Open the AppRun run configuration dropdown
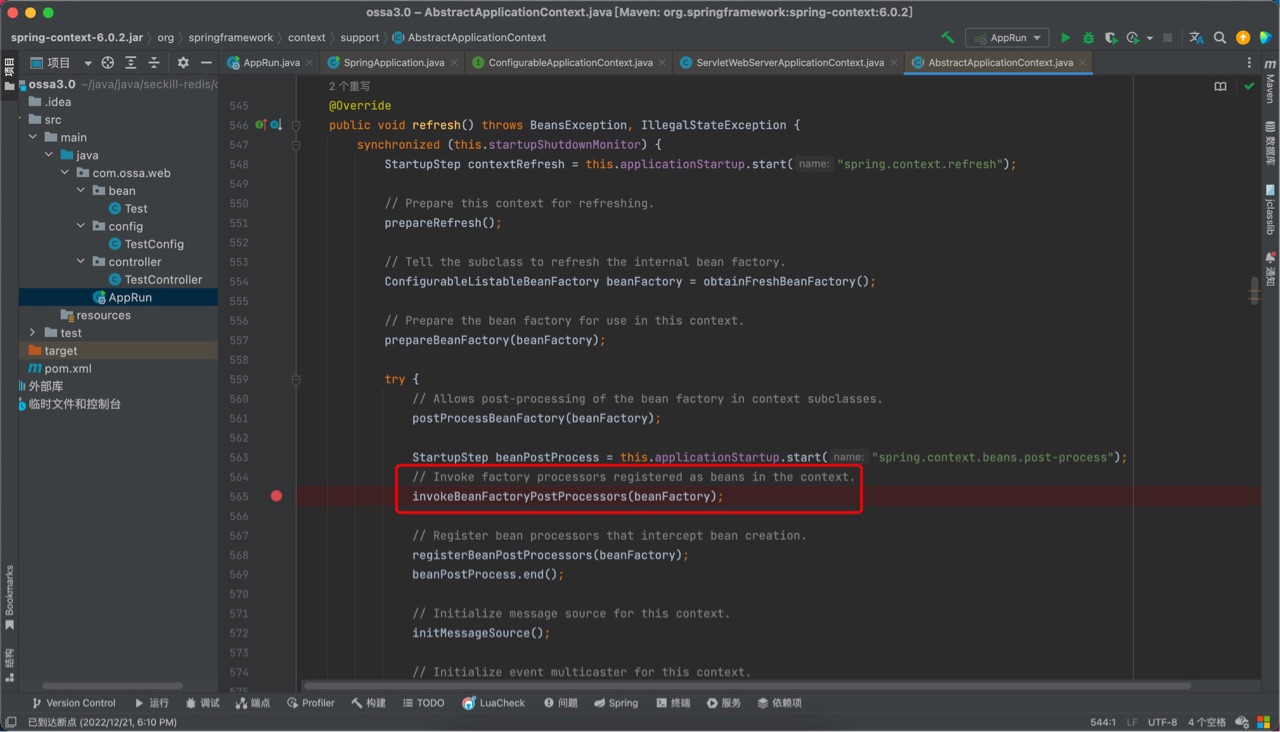 point(1008,38)
